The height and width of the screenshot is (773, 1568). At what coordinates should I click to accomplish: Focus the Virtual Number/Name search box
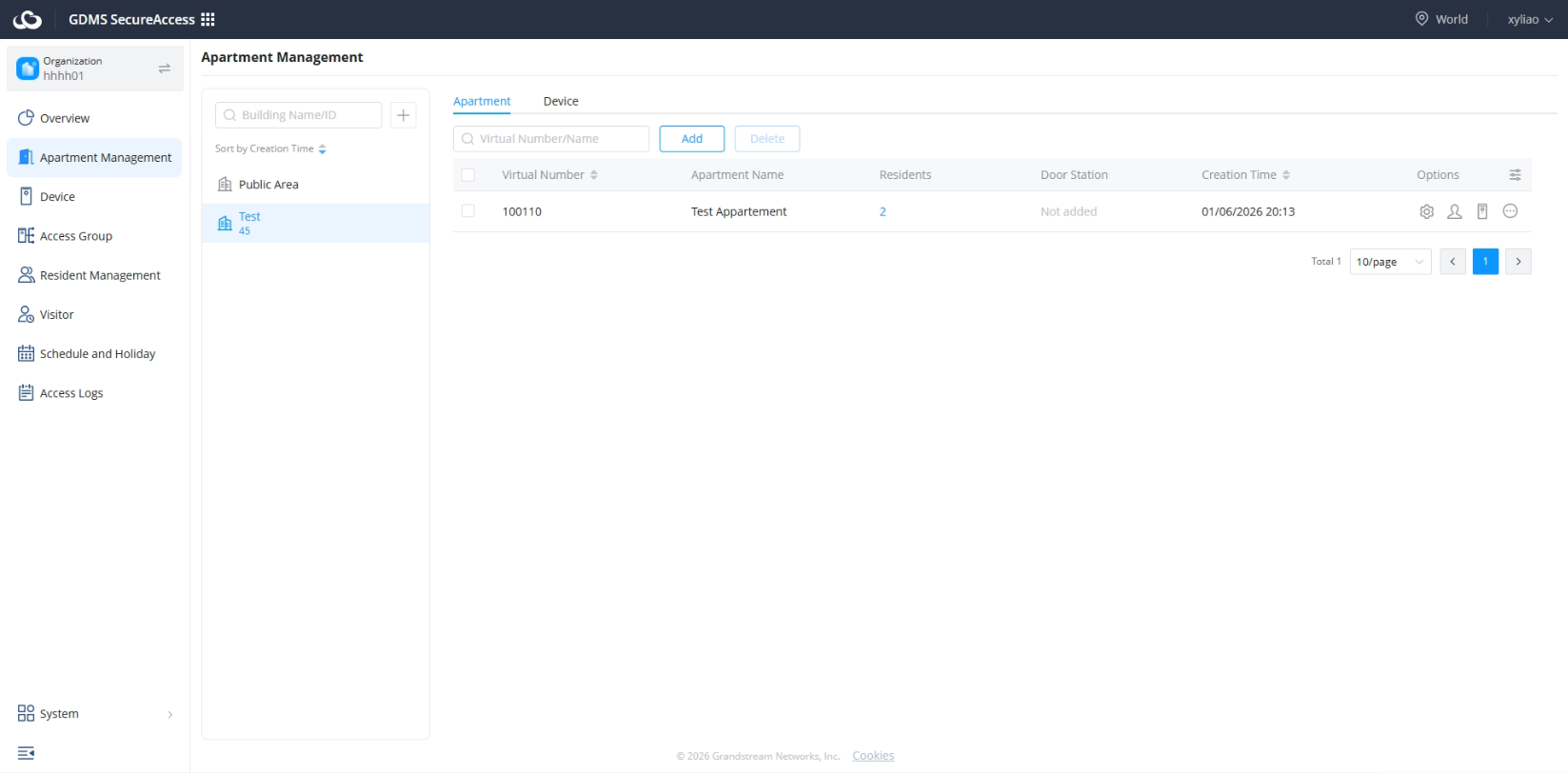(551, 139)
